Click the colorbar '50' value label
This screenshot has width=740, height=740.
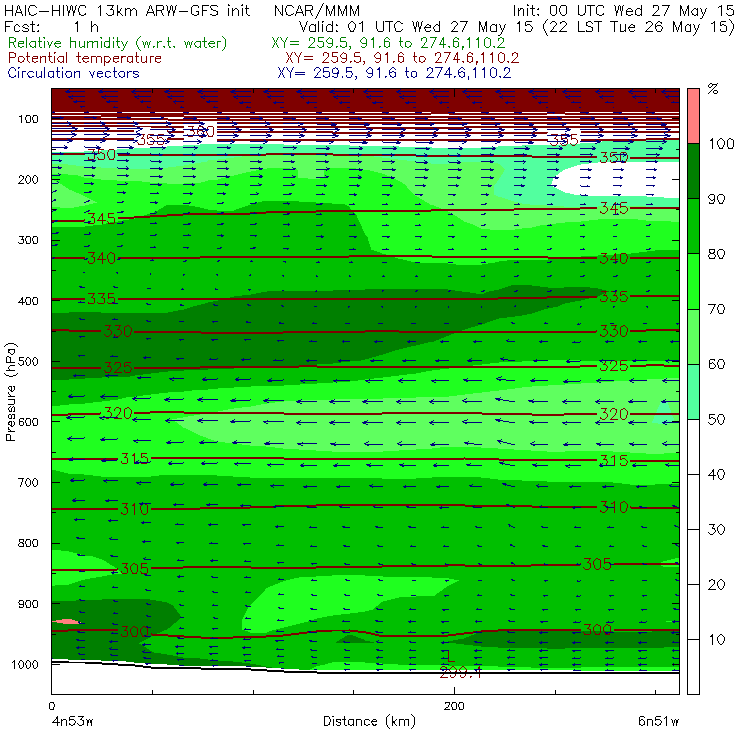point(716,420)
